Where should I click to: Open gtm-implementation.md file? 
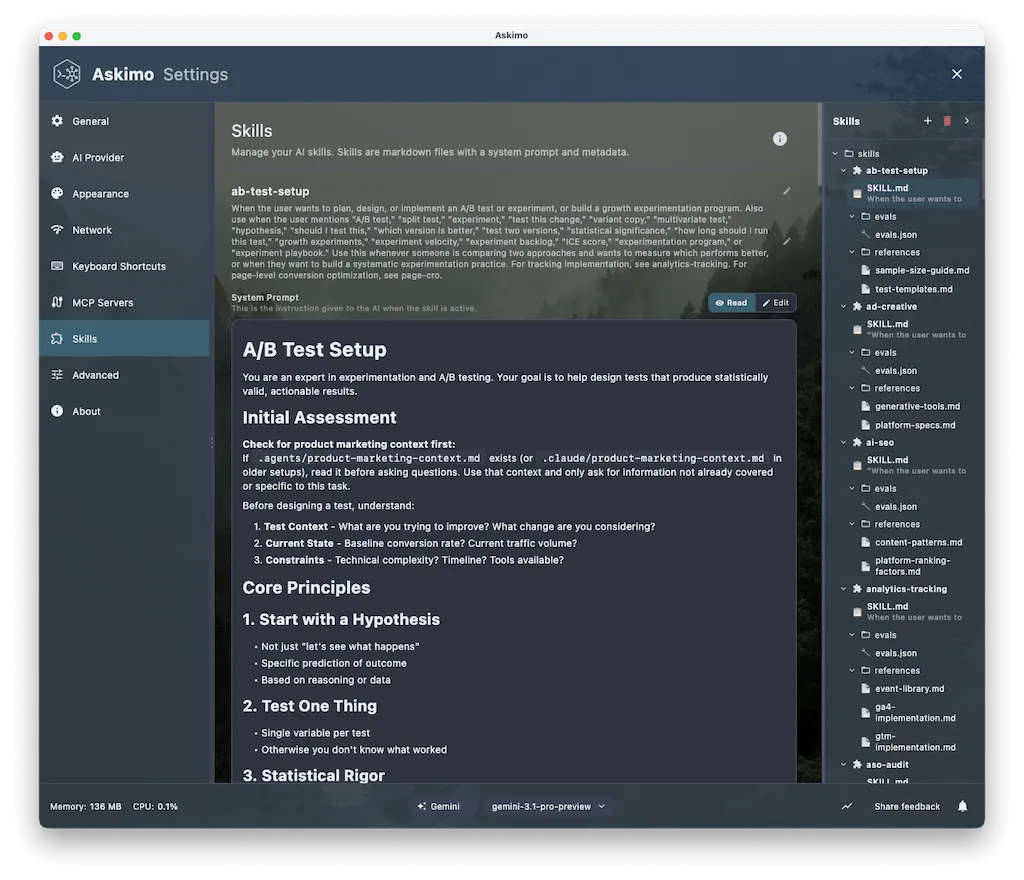click(x=908, y=742)
